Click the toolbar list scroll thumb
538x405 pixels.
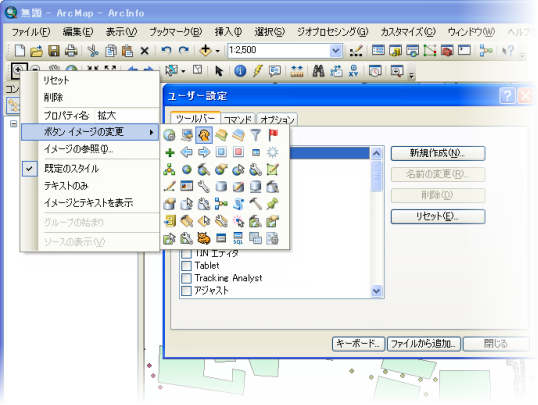coord(376,176)
